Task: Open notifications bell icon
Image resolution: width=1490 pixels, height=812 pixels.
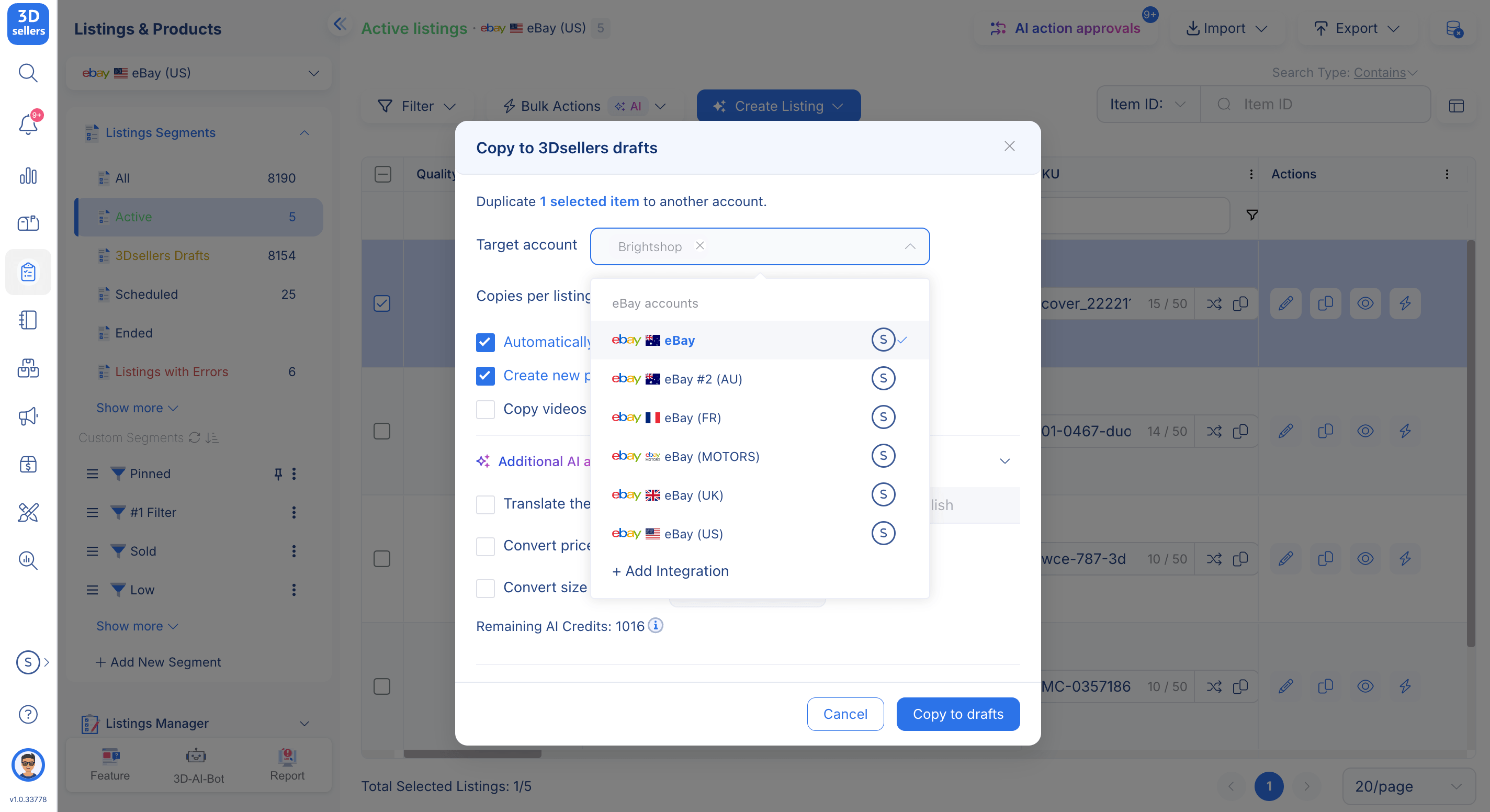Action: coord(28,124)
